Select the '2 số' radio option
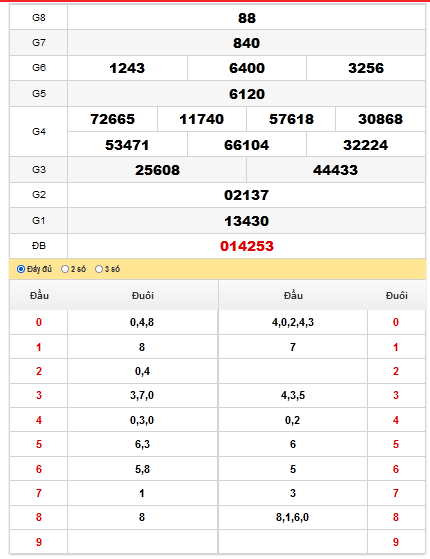 (x=65, y=269)
